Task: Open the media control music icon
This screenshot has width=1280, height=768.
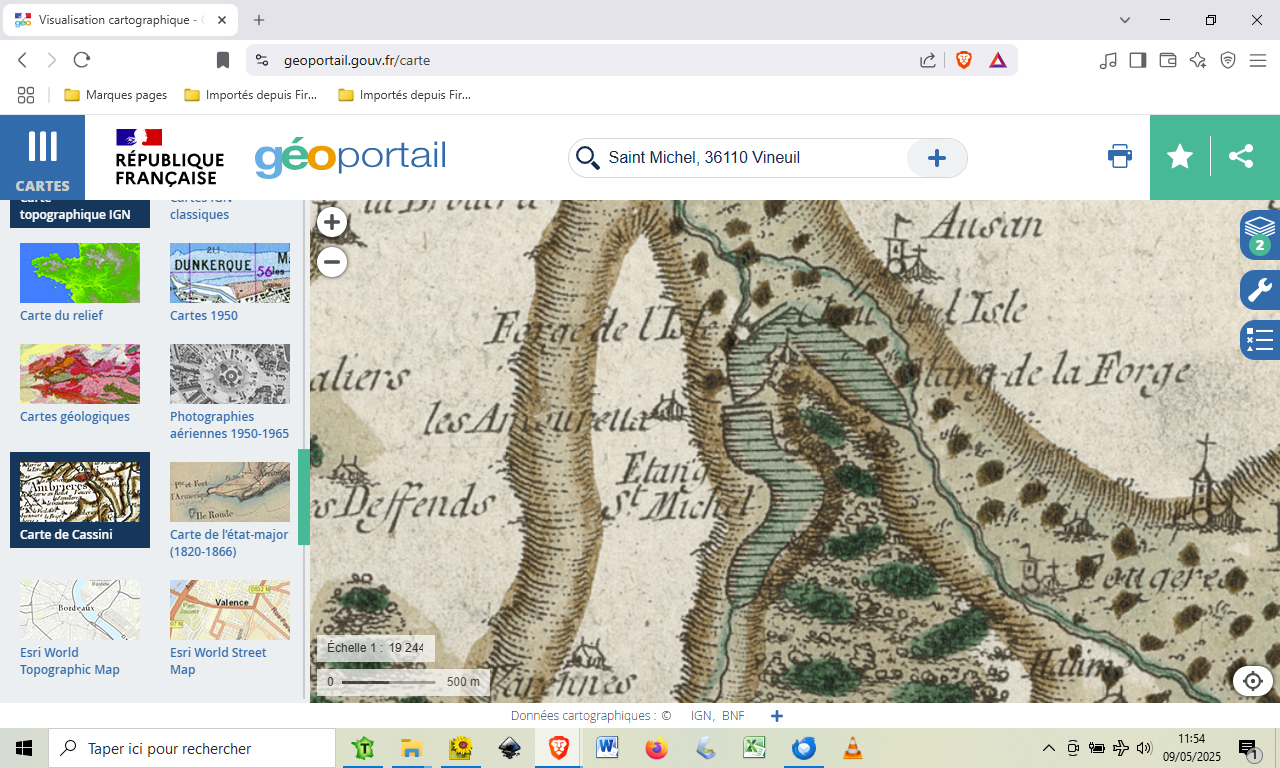Action: click(x=1107, y=60)
